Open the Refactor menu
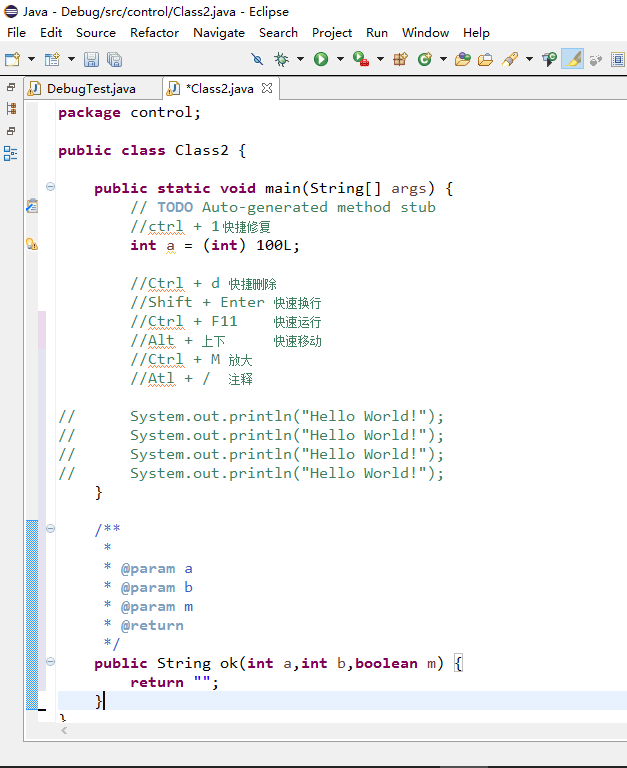The image size is (627, 768). tap(154, 33)
